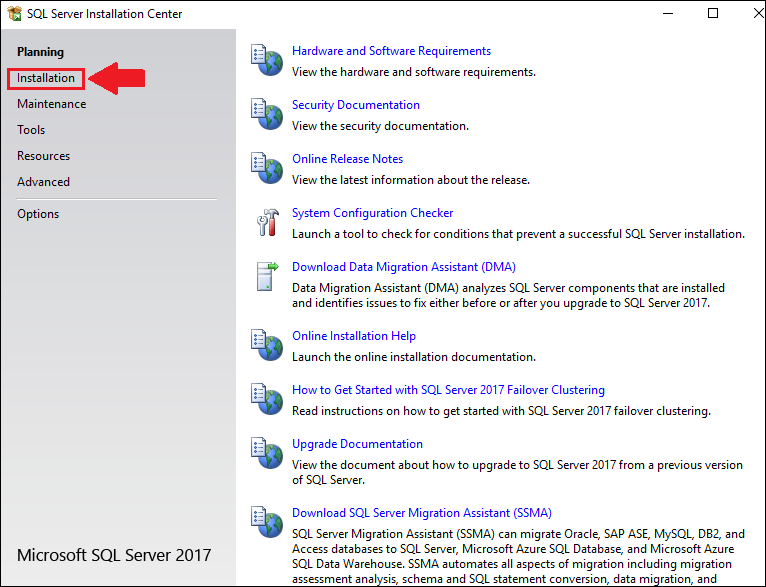Launch the System Configuration Checker link

(x=372, y=213)
